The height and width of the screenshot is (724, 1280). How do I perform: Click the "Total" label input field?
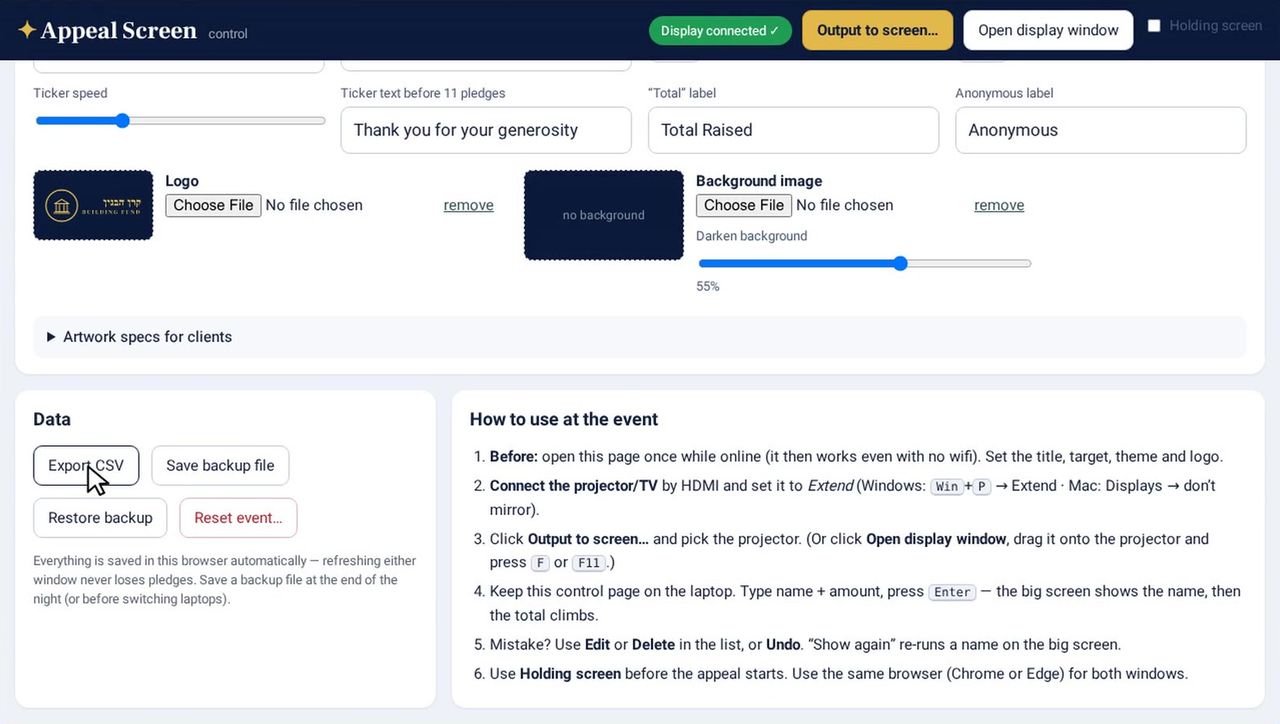coord(793,130)
